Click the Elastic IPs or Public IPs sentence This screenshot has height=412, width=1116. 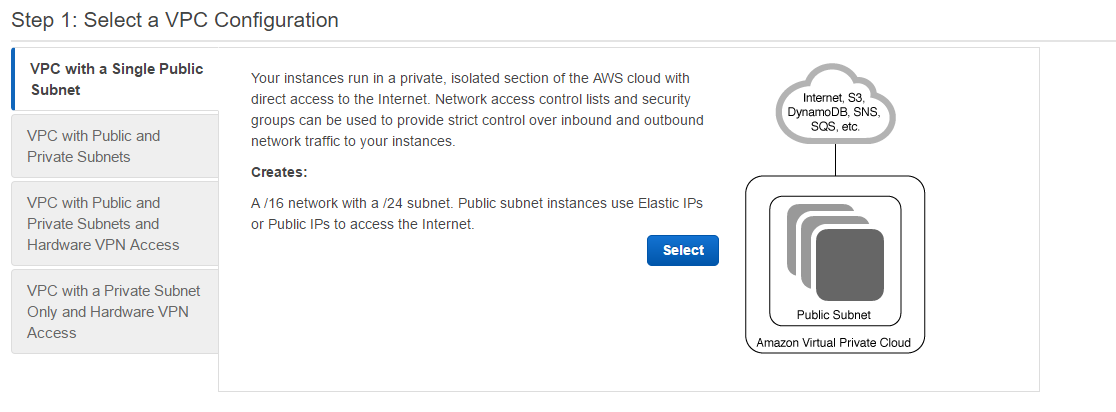[x=477, y=214]
